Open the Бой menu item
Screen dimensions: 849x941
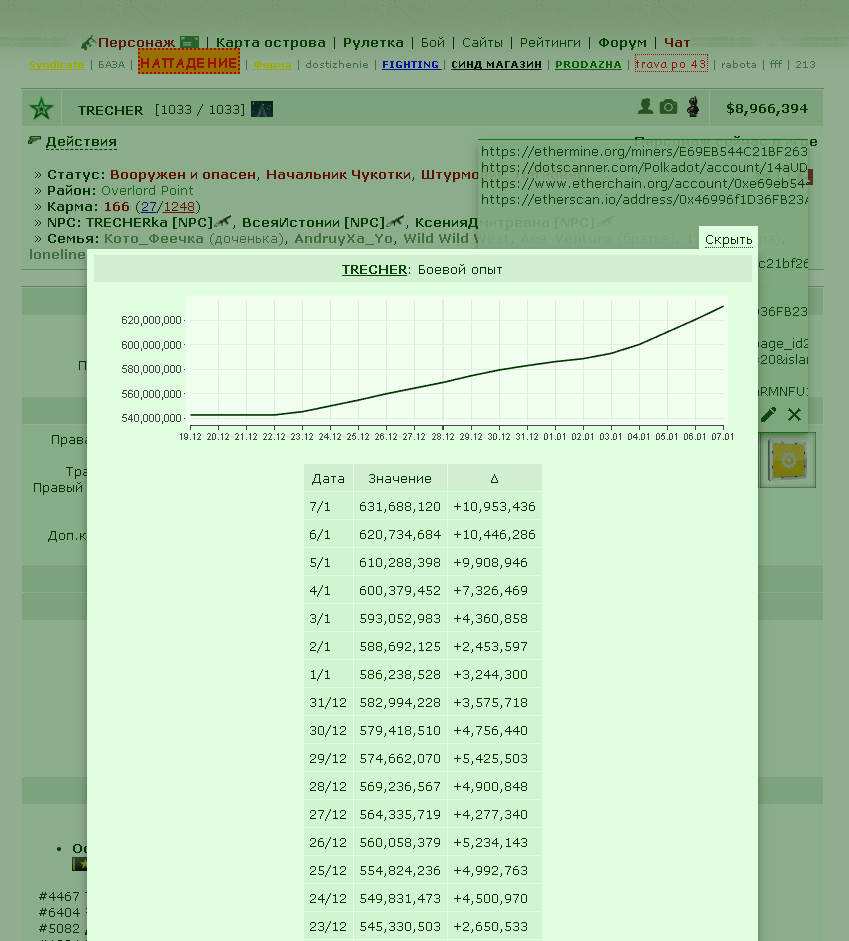433,43
